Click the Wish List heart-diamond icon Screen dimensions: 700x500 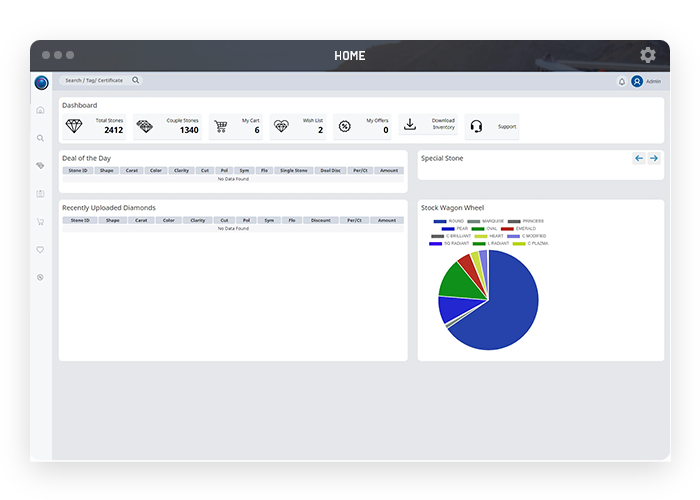pyautogui.click(x=281, y=126)
